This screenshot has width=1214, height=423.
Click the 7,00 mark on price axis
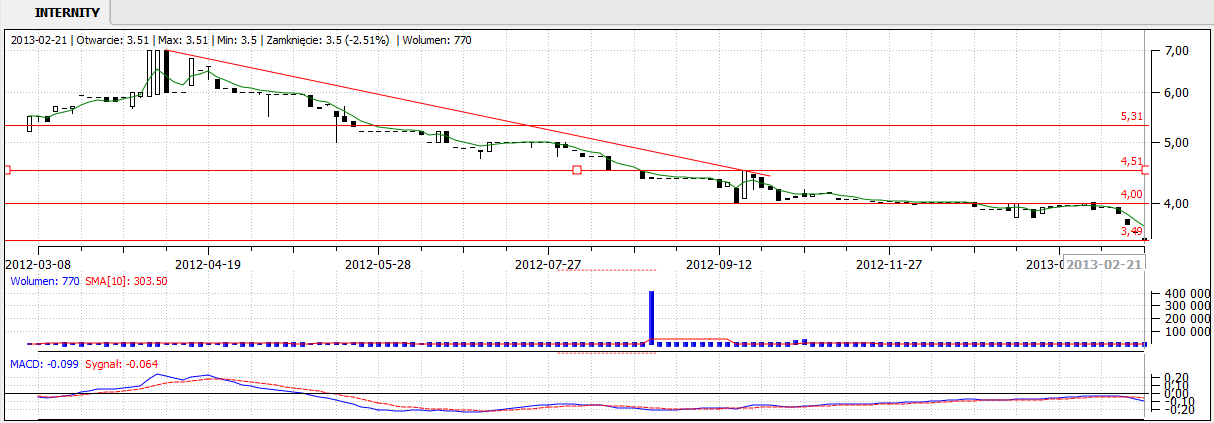[1176, 51]
